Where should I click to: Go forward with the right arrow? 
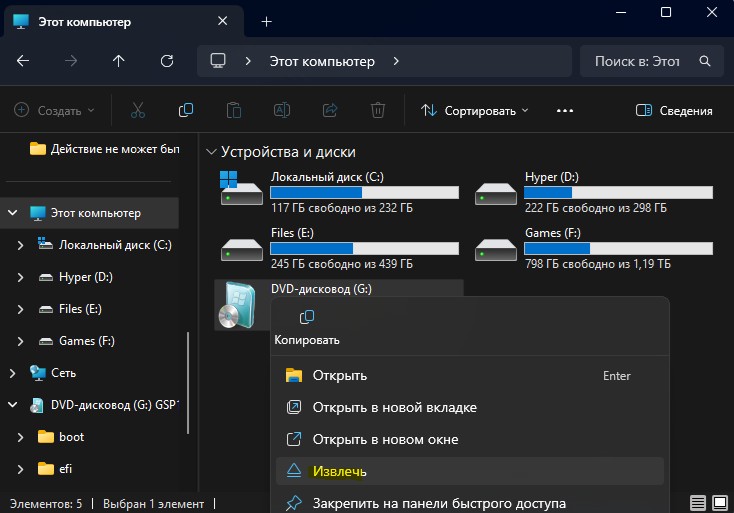[x=71, y=61]
